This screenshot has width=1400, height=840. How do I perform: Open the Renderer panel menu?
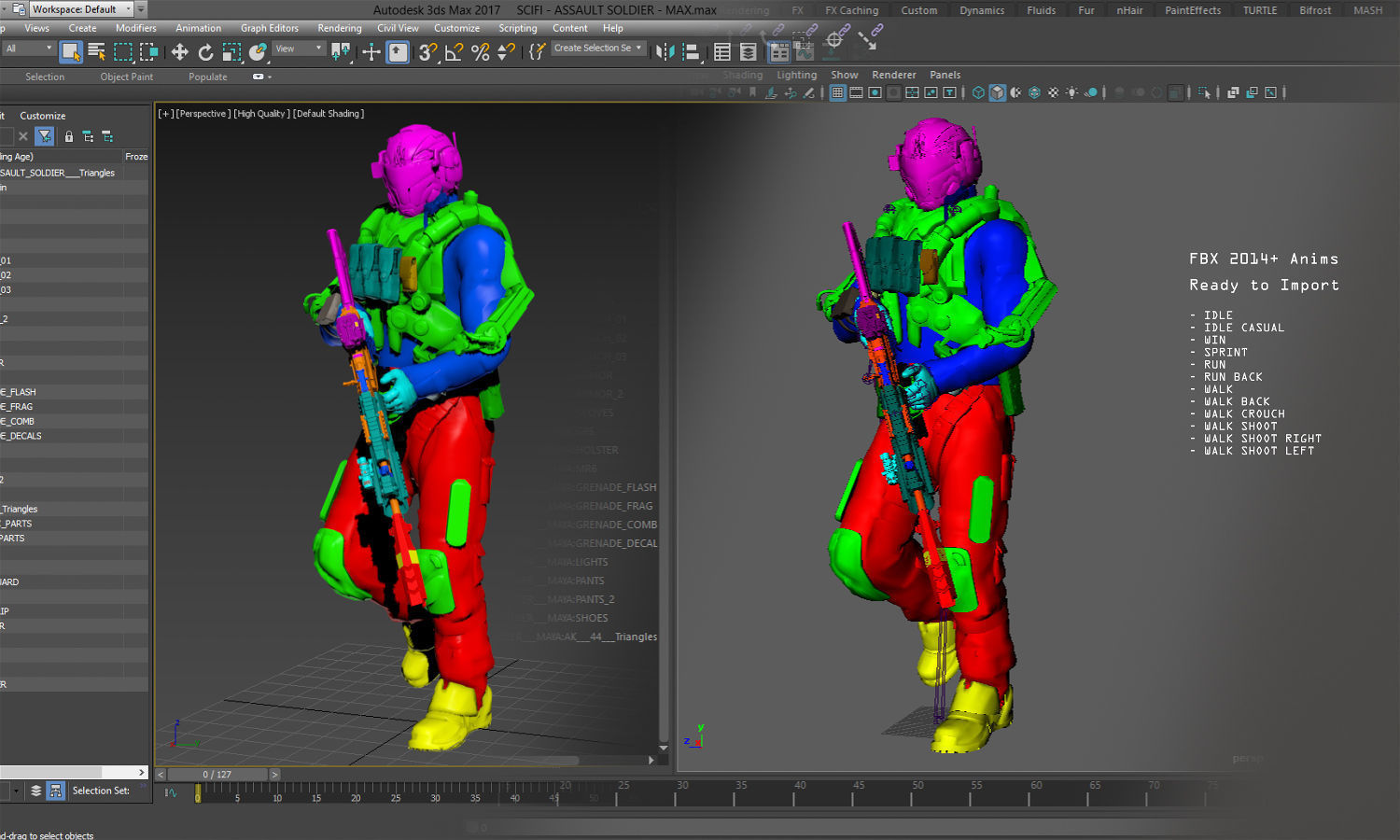[x=894, y=75]
